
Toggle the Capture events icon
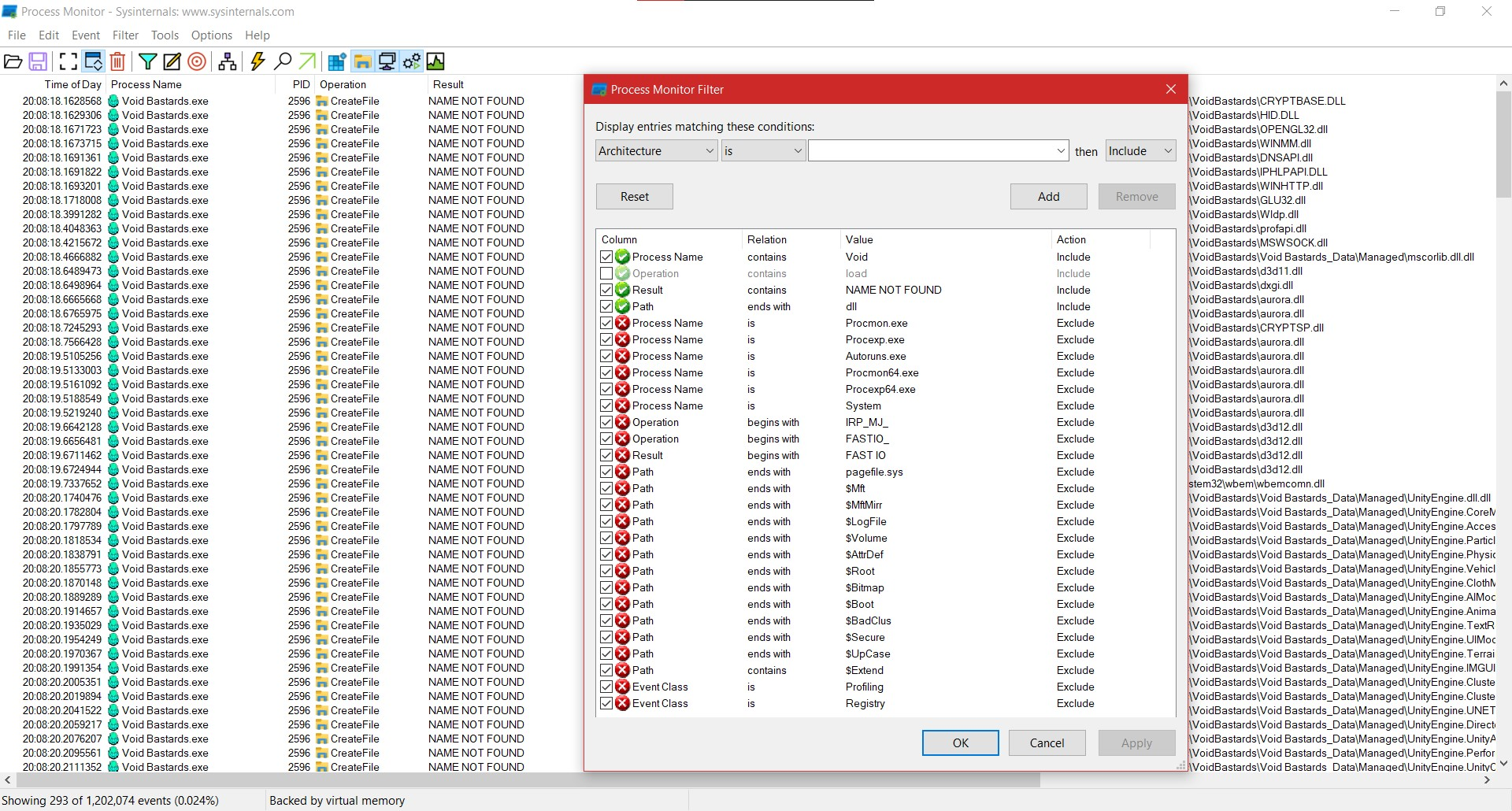69,61
